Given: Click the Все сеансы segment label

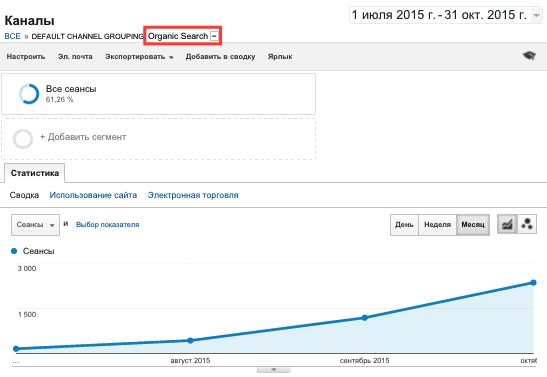Looking at the screenshot, I should [x=71, y=89].
